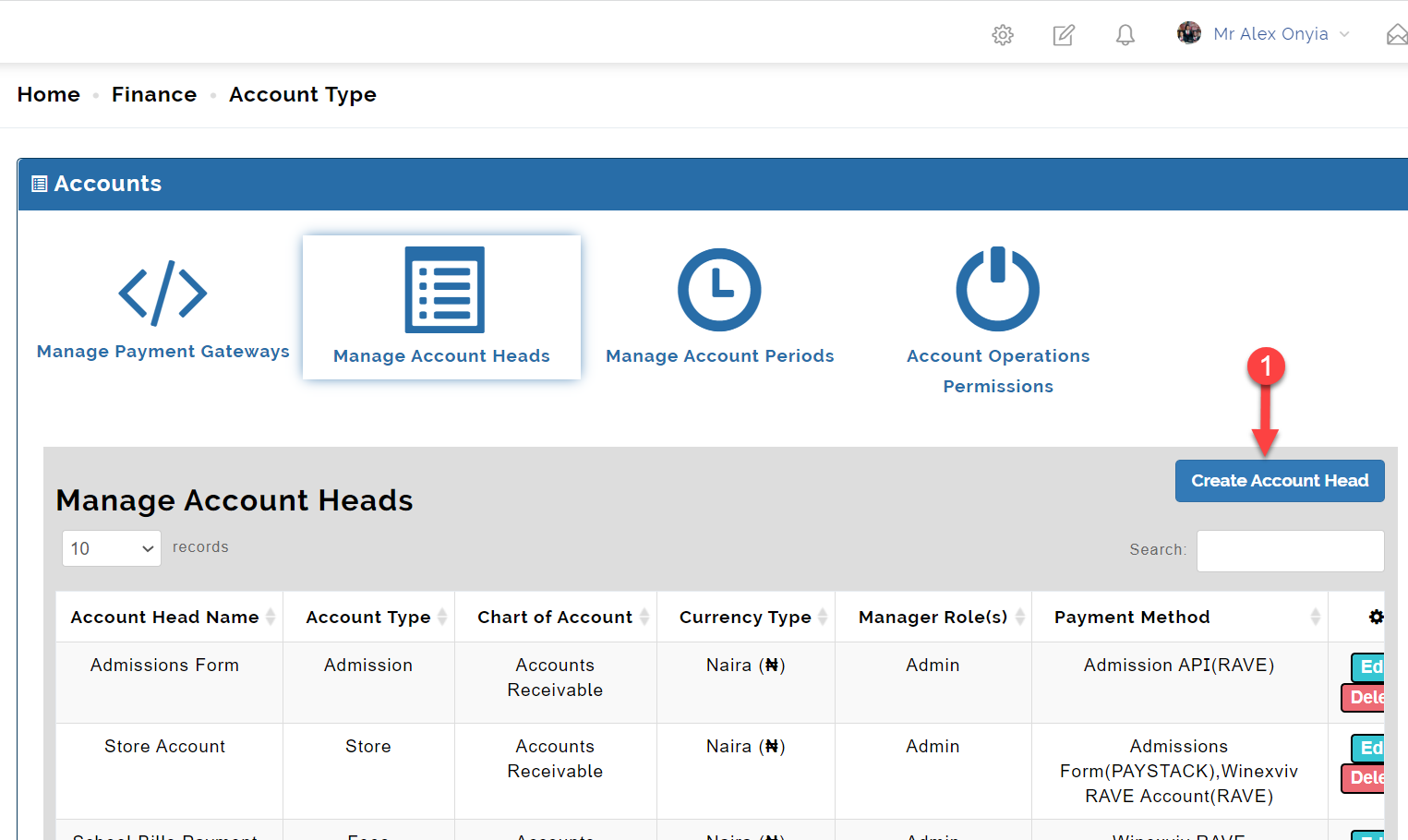Image resolution: width=1408 pixels, height=840 pixels.
Task: Sort by Manager Role(s) arrows
Action: click(1020, 617)
